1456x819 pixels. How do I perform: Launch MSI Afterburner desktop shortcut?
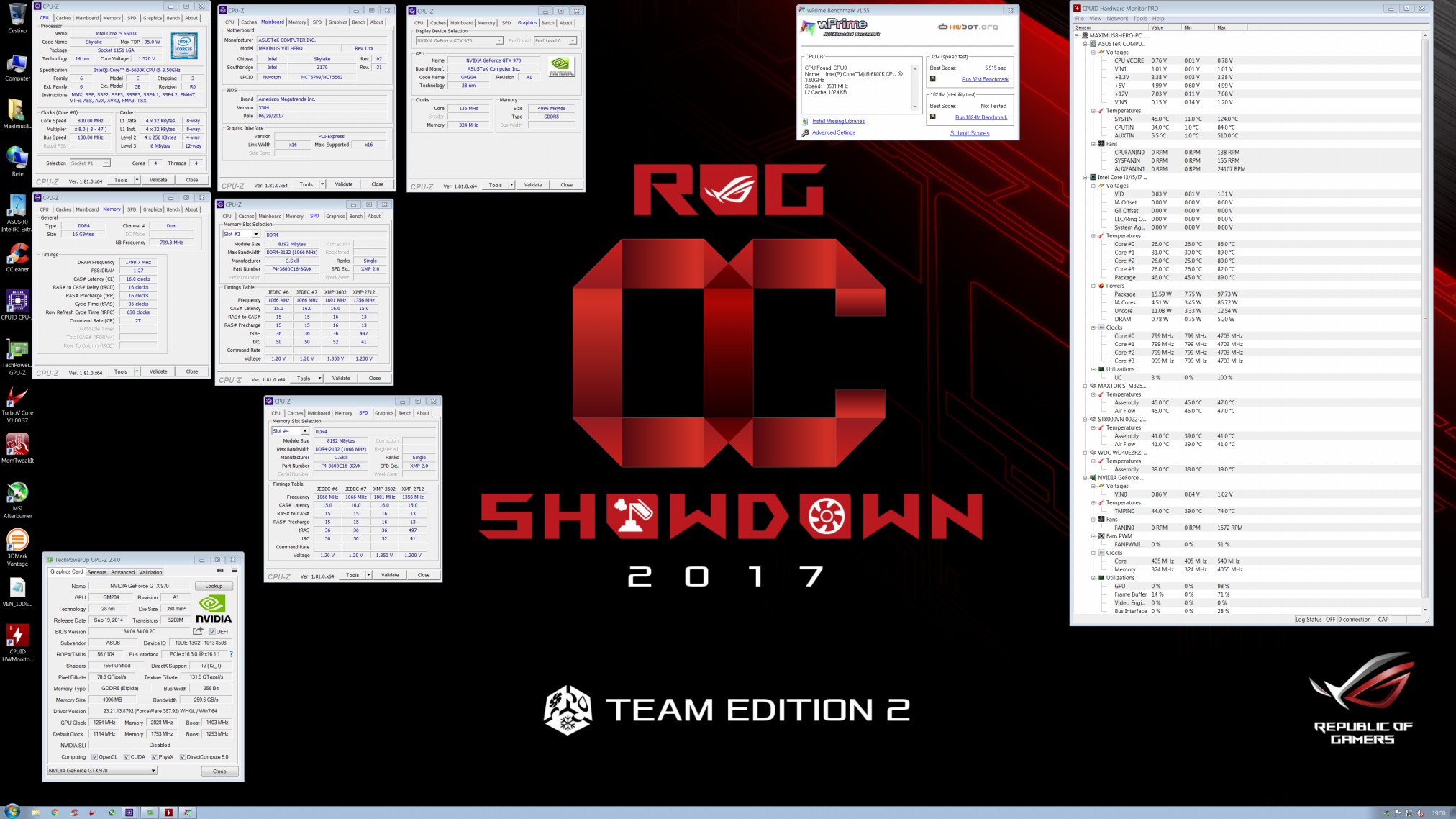coord(17,500)
